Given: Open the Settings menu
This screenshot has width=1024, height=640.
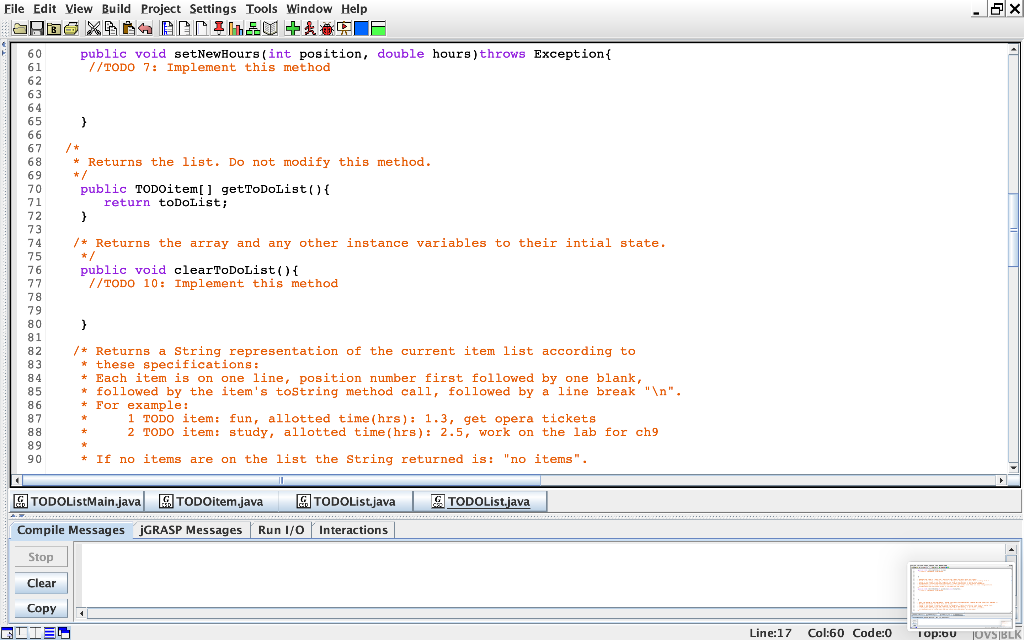Looking at the screenshot, I should pyautogui.click(x=213, y=9).
